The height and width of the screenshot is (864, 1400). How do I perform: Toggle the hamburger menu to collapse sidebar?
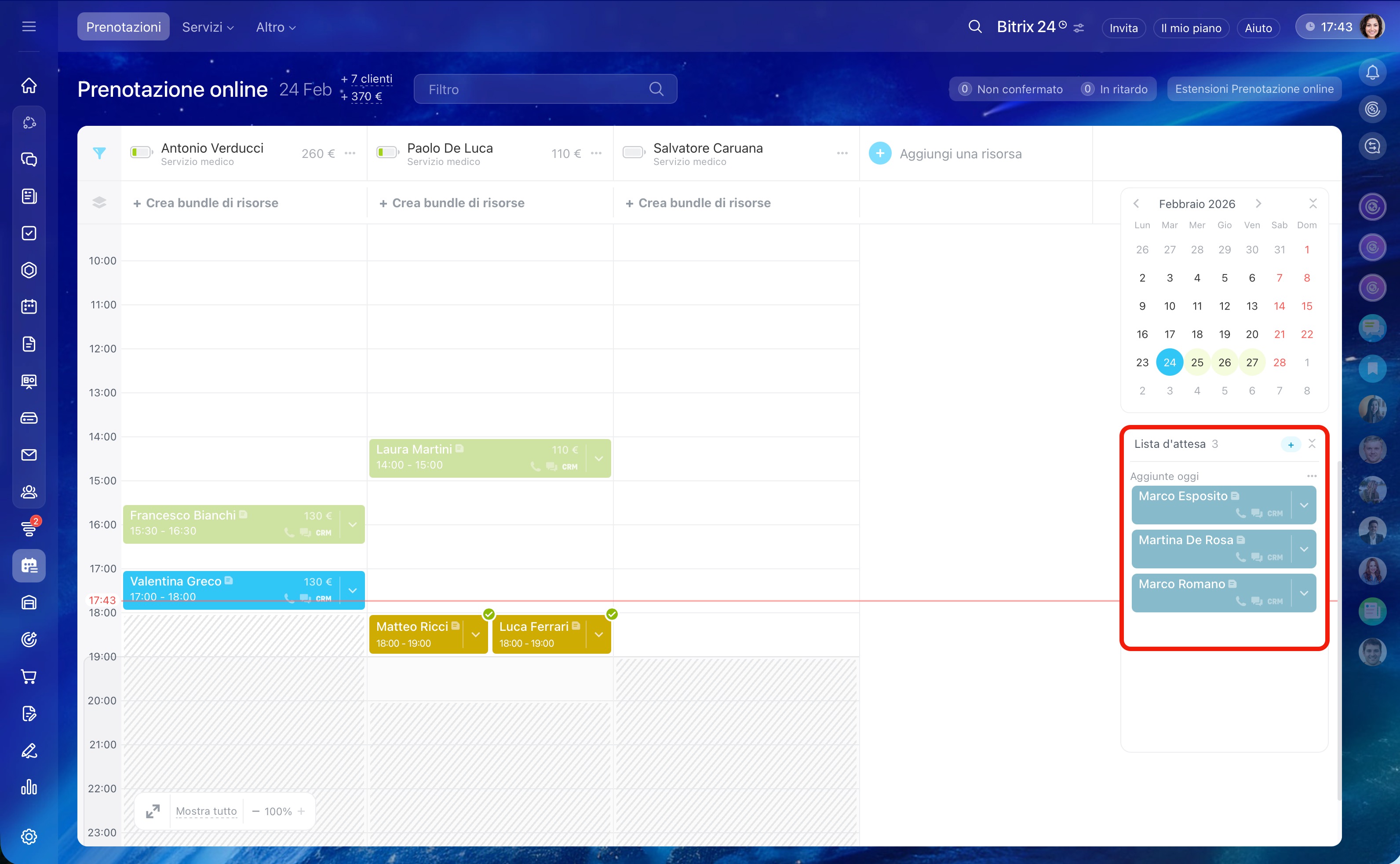[29, 27]
